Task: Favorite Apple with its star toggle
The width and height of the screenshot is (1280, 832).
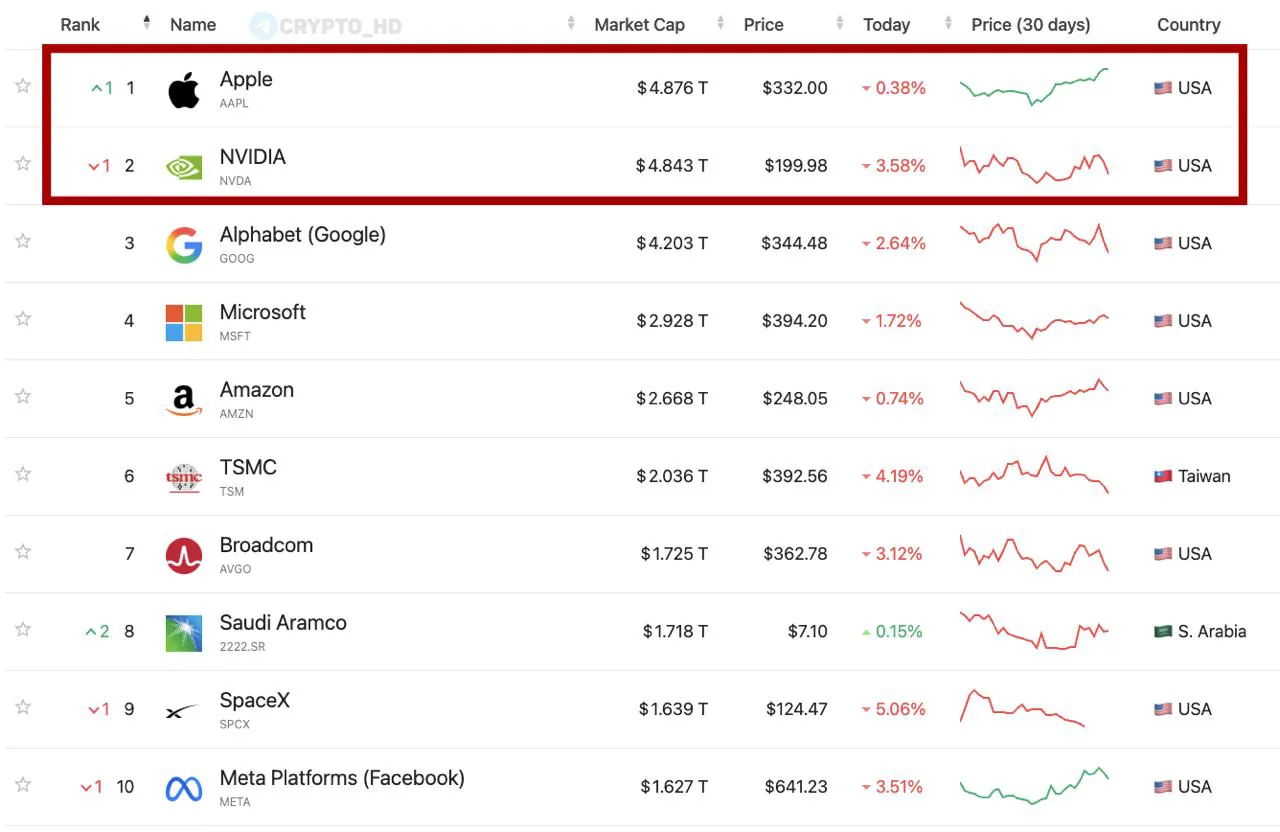Action: (23, 86)
